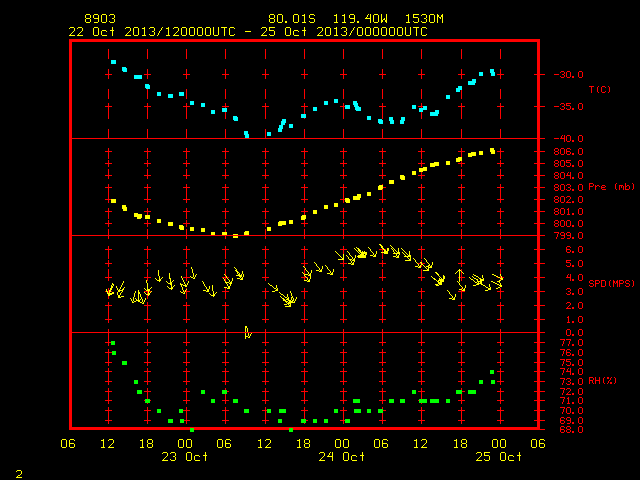Click the Pre (mb) pressure axis label

pos(611,187)
